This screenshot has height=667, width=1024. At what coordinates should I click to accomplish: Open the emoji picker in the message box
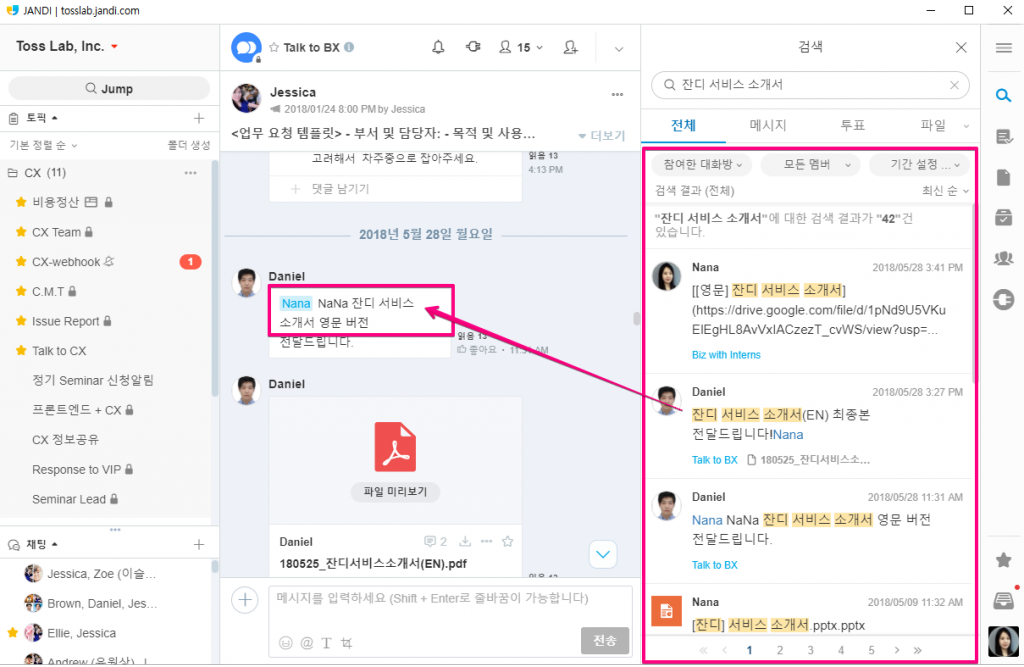[286, 642]
